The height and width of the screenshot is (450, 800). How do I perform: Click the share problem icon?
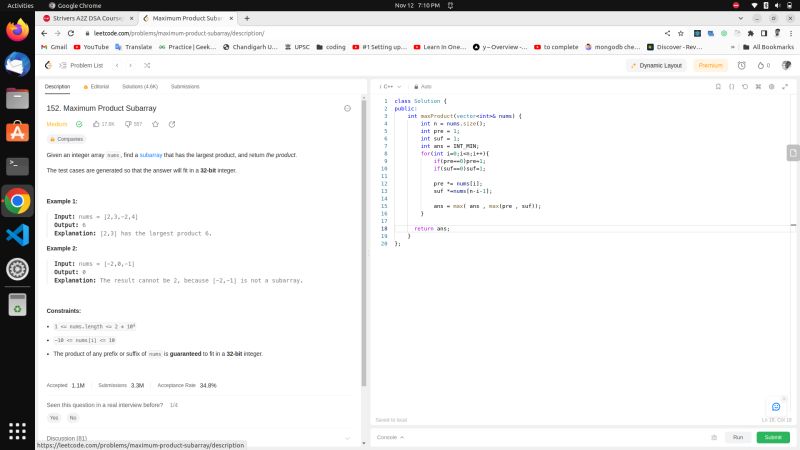172,124
